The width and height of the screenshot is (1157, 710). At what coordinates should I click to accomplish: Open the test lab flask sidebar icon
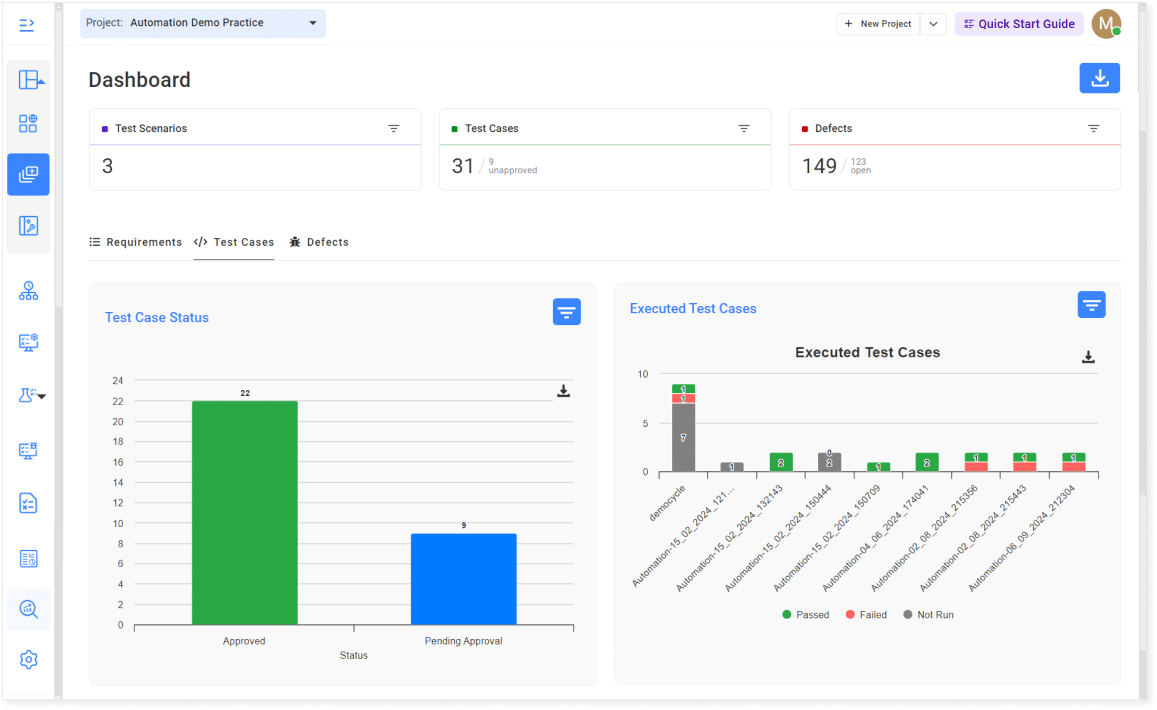point(29,396)
